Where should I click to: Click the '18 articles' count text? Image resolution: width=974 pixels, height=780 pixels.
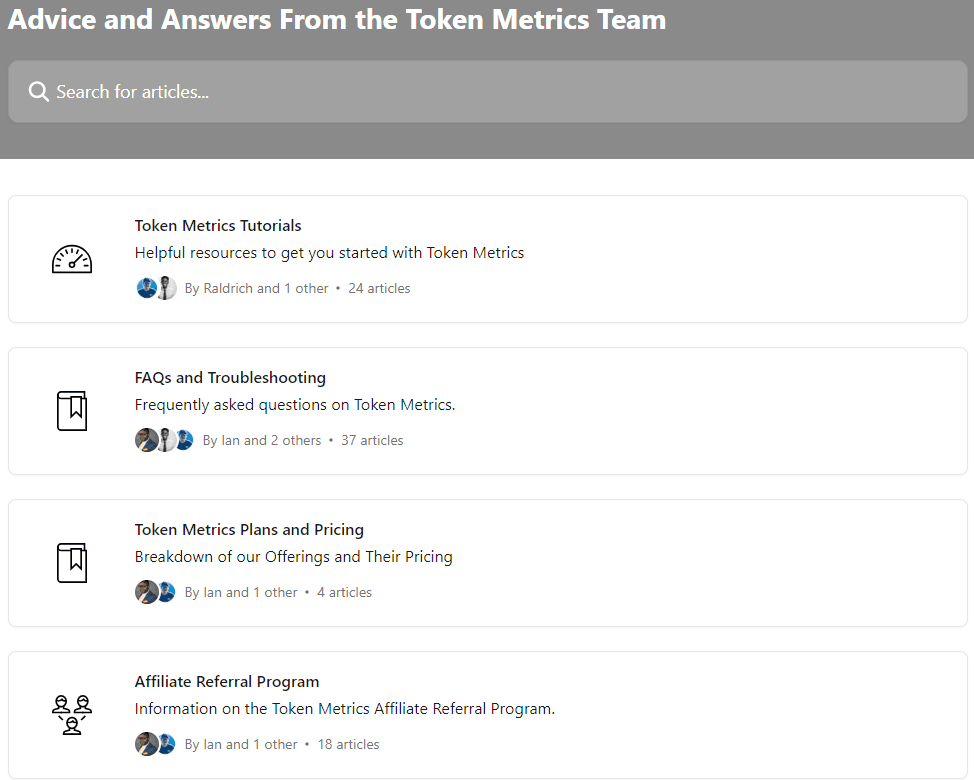click(x=348, y=744)
